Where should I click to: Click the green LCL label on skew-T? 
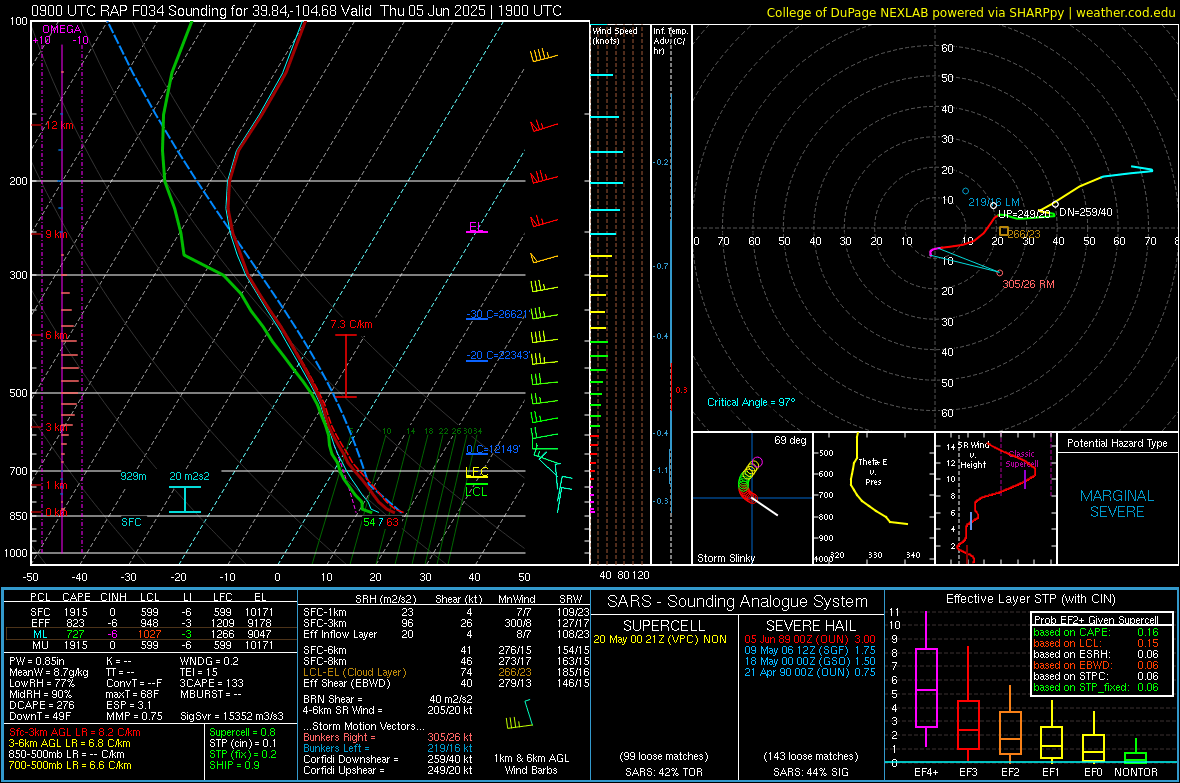476,492
